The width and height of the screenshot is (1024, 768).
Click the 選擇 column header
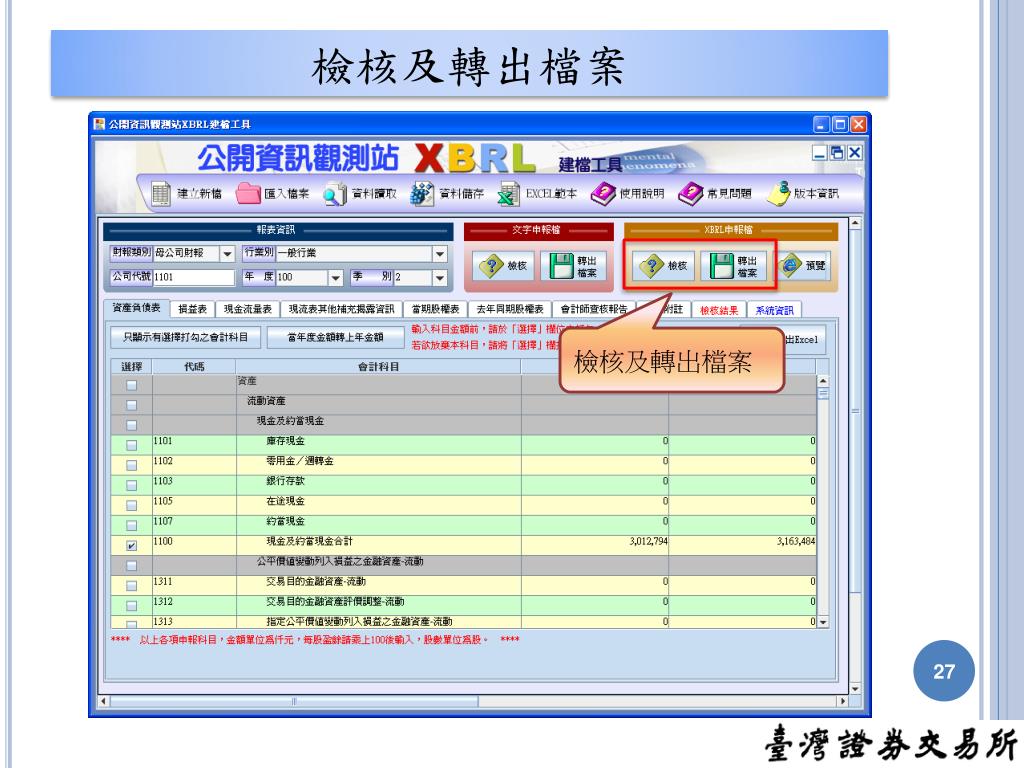coord(131,367)
